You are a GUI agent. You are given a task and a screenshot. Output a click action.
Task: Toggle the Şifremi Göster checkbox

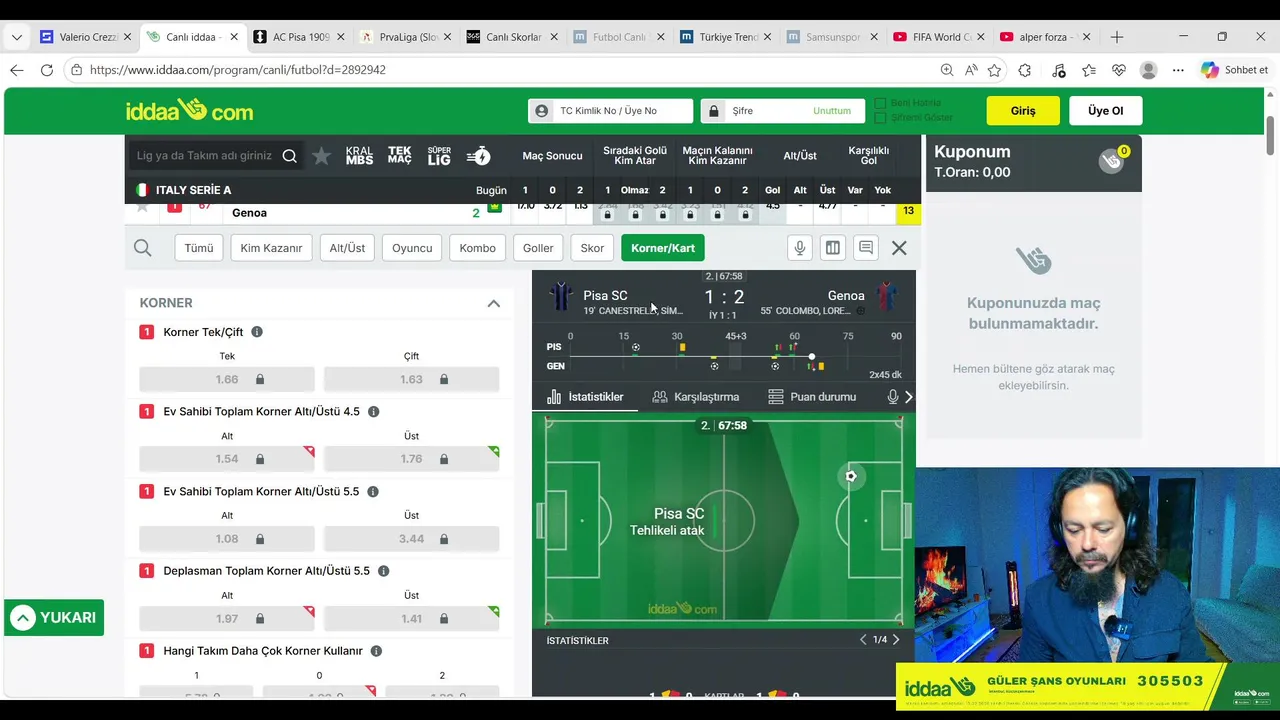click(x=880, y=118)
